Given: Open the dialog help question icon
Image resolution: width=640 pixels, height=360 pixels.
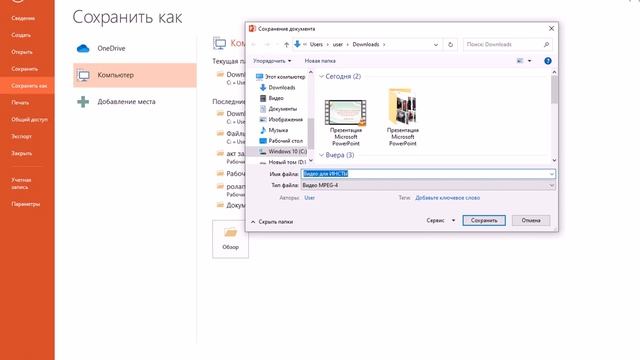Looking at the screenshot, I should click(x=548, y=61).
